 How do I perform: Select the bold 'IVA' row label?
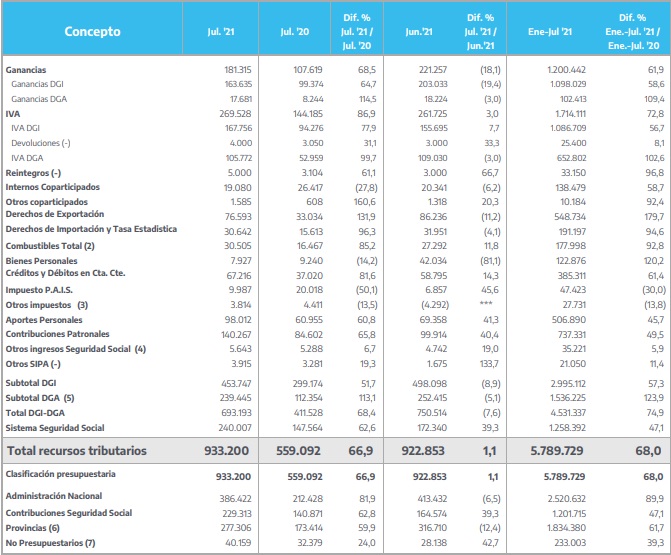12,114
